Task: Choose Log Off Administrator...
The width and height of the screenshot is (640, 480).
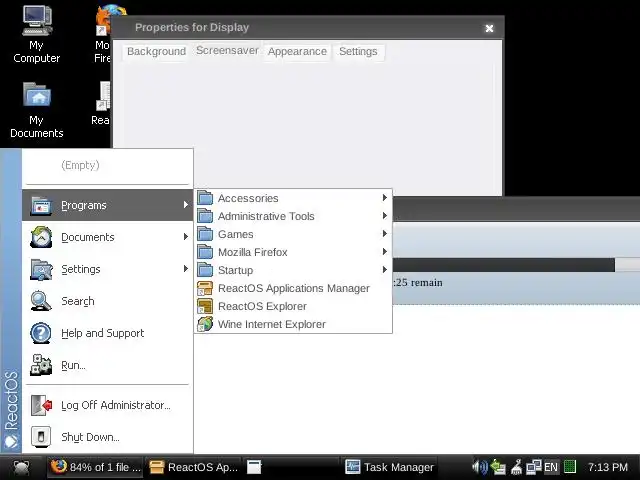Action: 107,405
